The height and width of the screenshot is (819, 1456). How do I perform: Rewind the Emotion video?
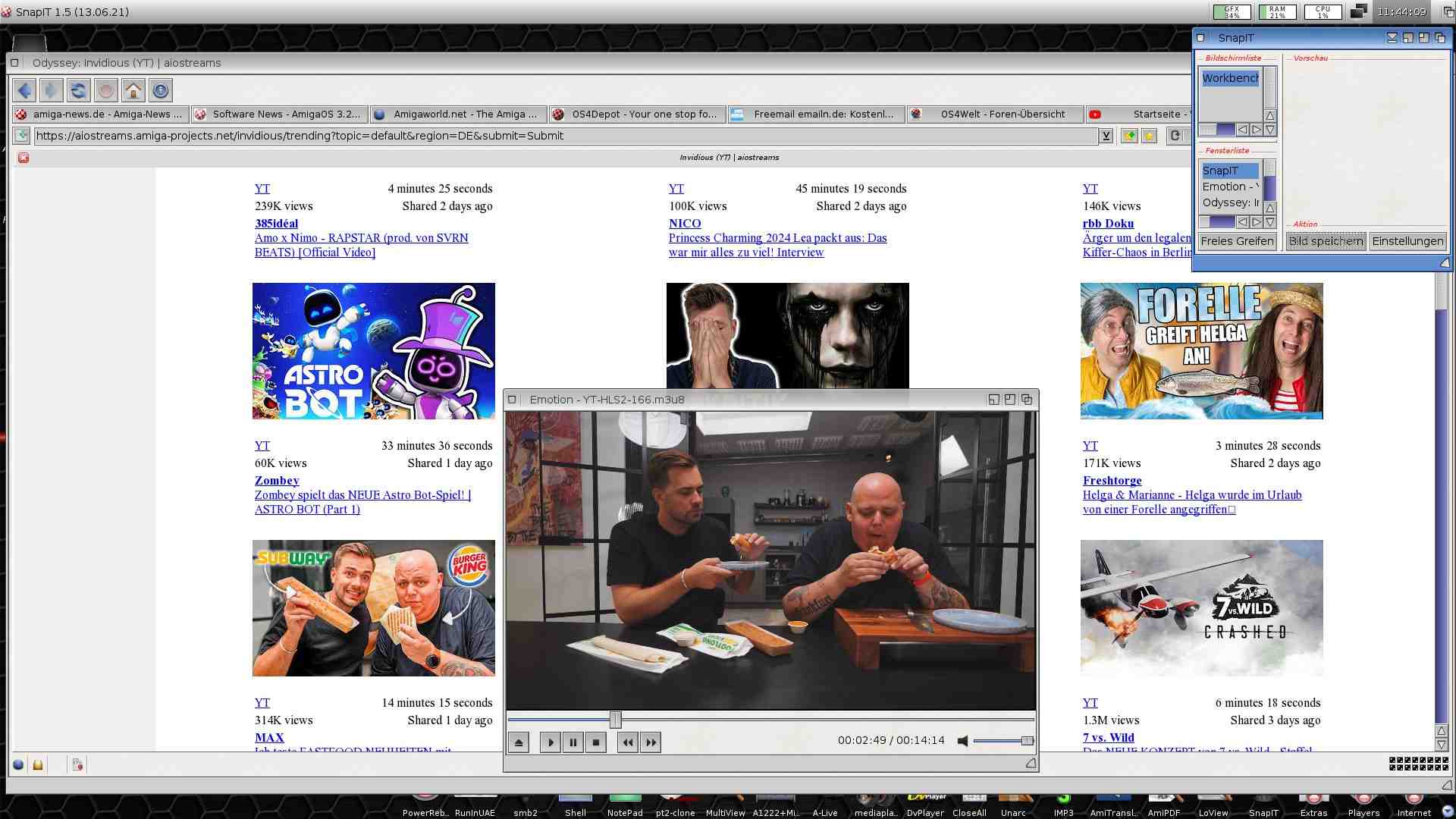tap(627, 742)
